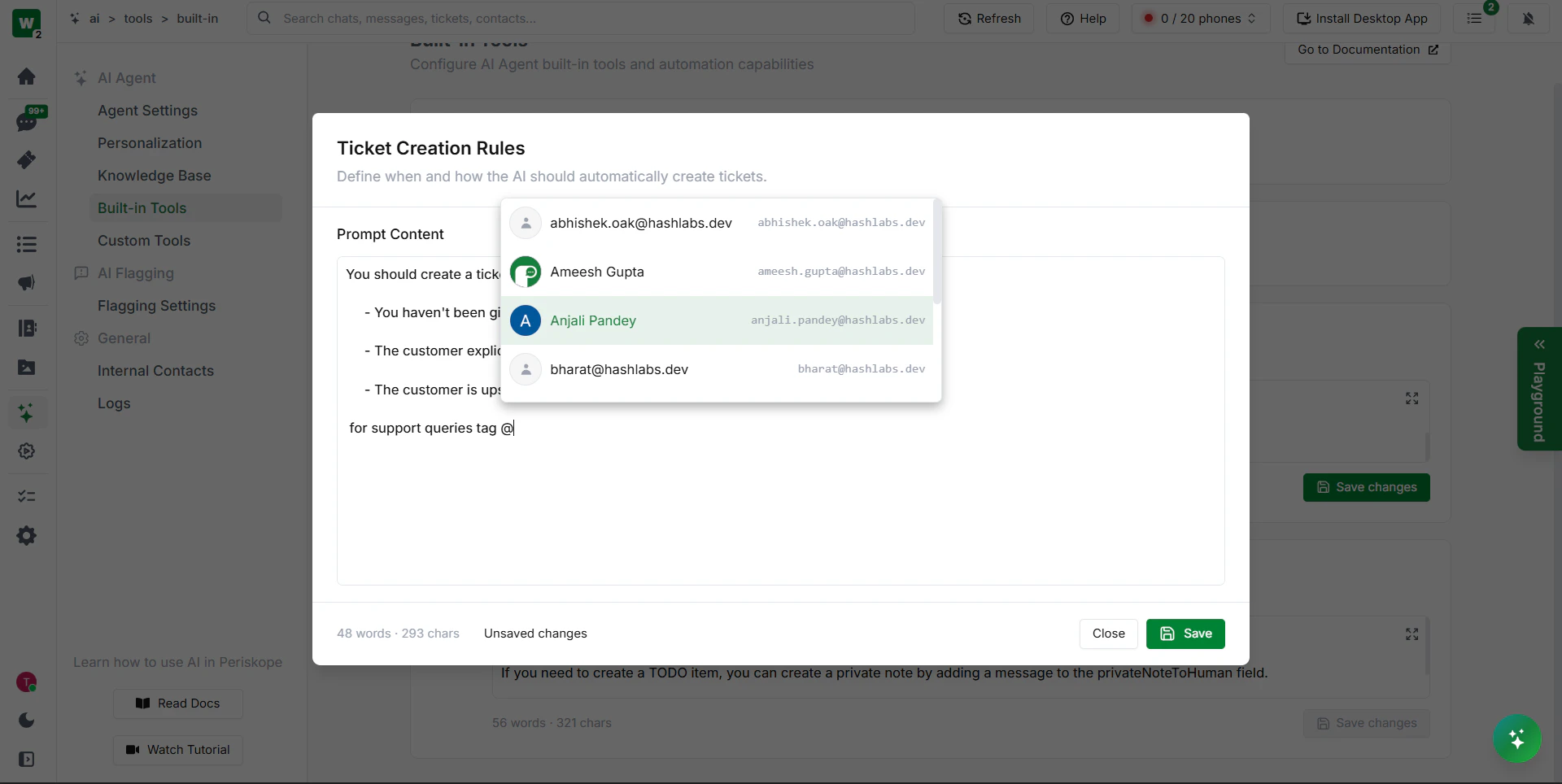Click the AI Flagging section header

pyautogui.click(x=135, y=273)
